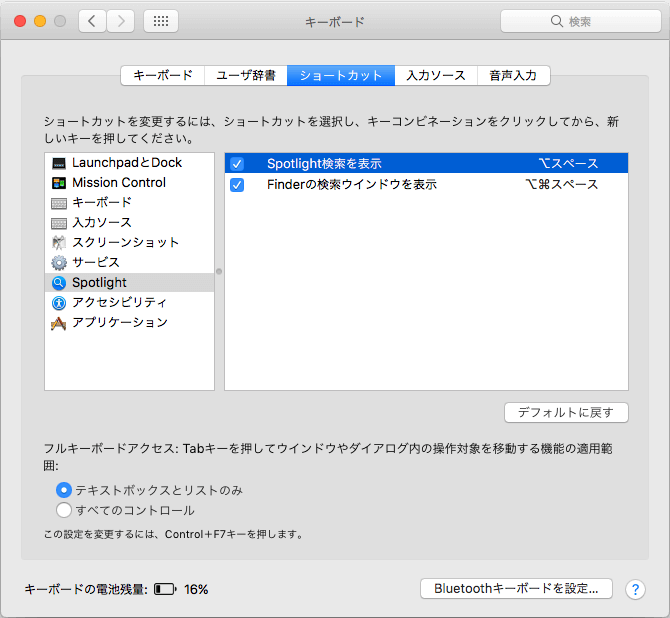Select サービス in category list
This screenshot has height=618, width=670.
coord(129,262)
